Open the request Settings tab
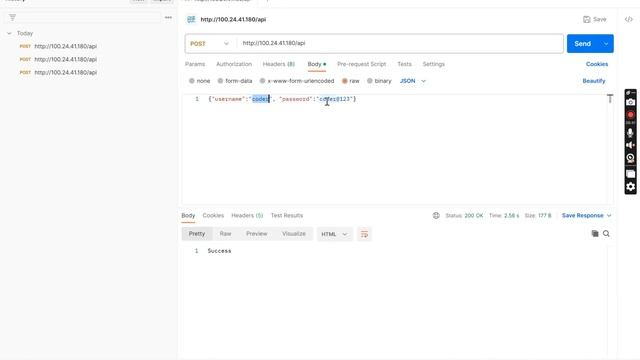The height and width of the screenshot is (360, 640). pos(433,64)
